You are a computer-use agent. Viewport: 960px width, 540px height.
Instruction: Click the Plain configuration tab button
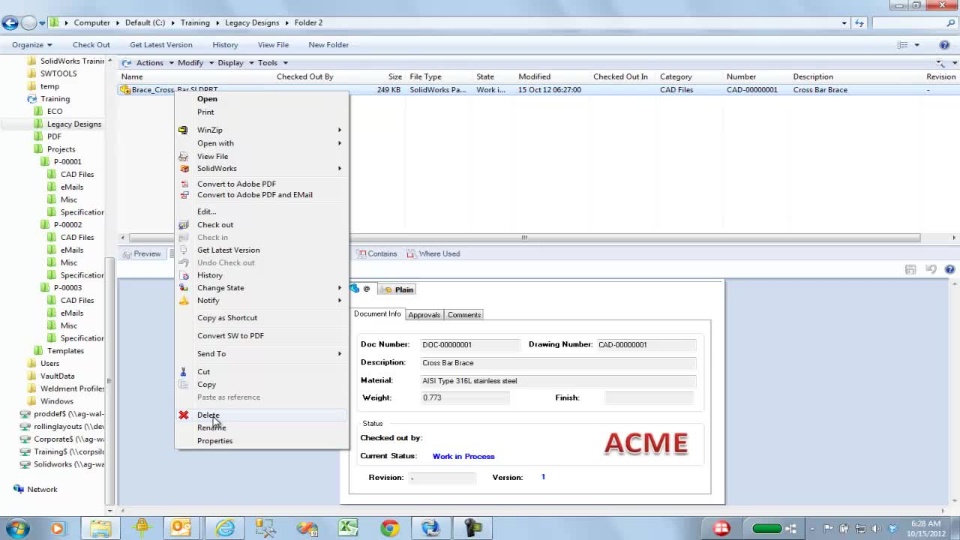tap(397, 289)
